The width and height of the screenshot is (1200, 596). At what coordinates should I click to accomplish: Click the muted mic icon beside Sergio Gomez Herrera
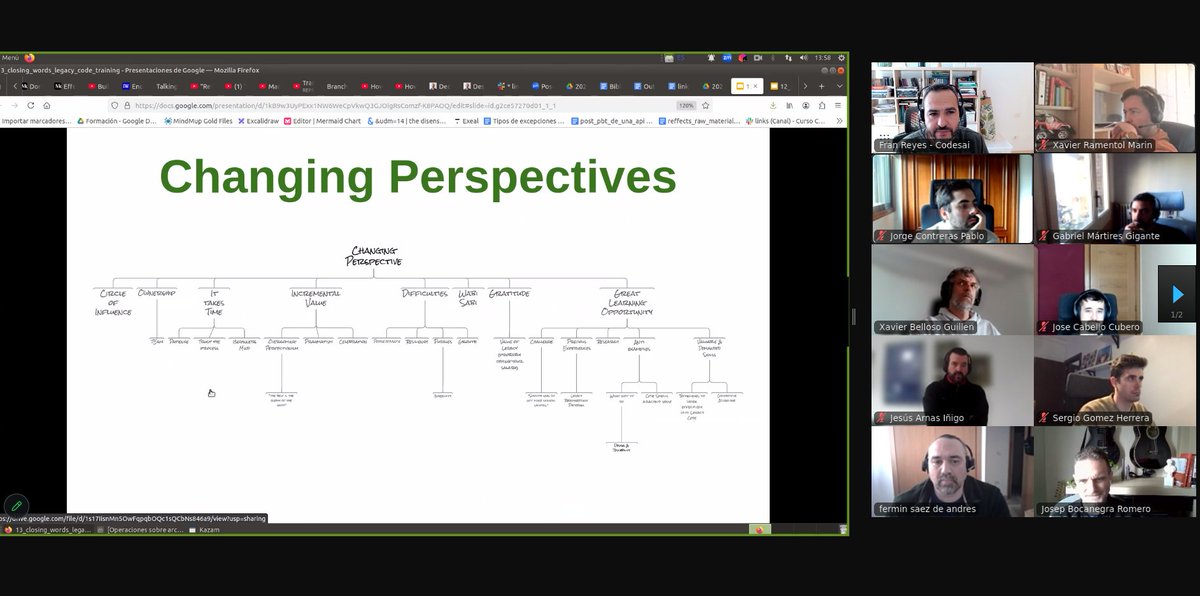pyautogui.click(x=1044, y=418)
